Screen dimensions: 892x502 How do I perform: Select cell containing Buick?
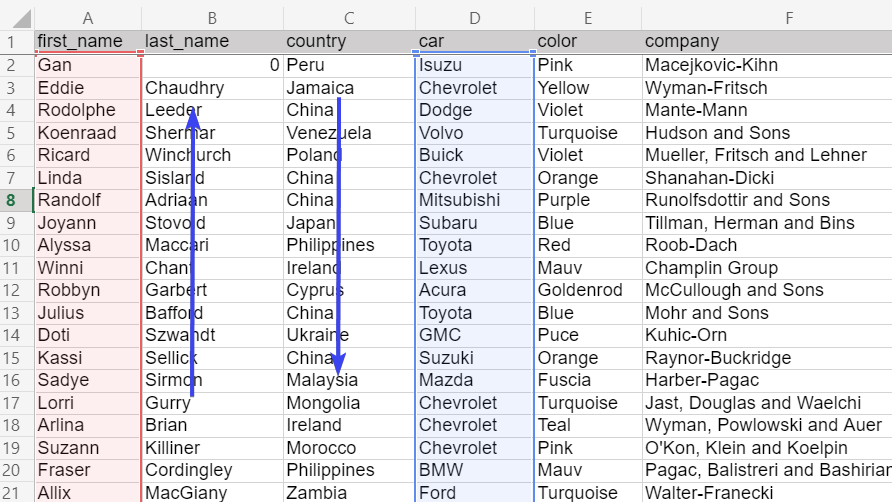[x=475, y=155]
